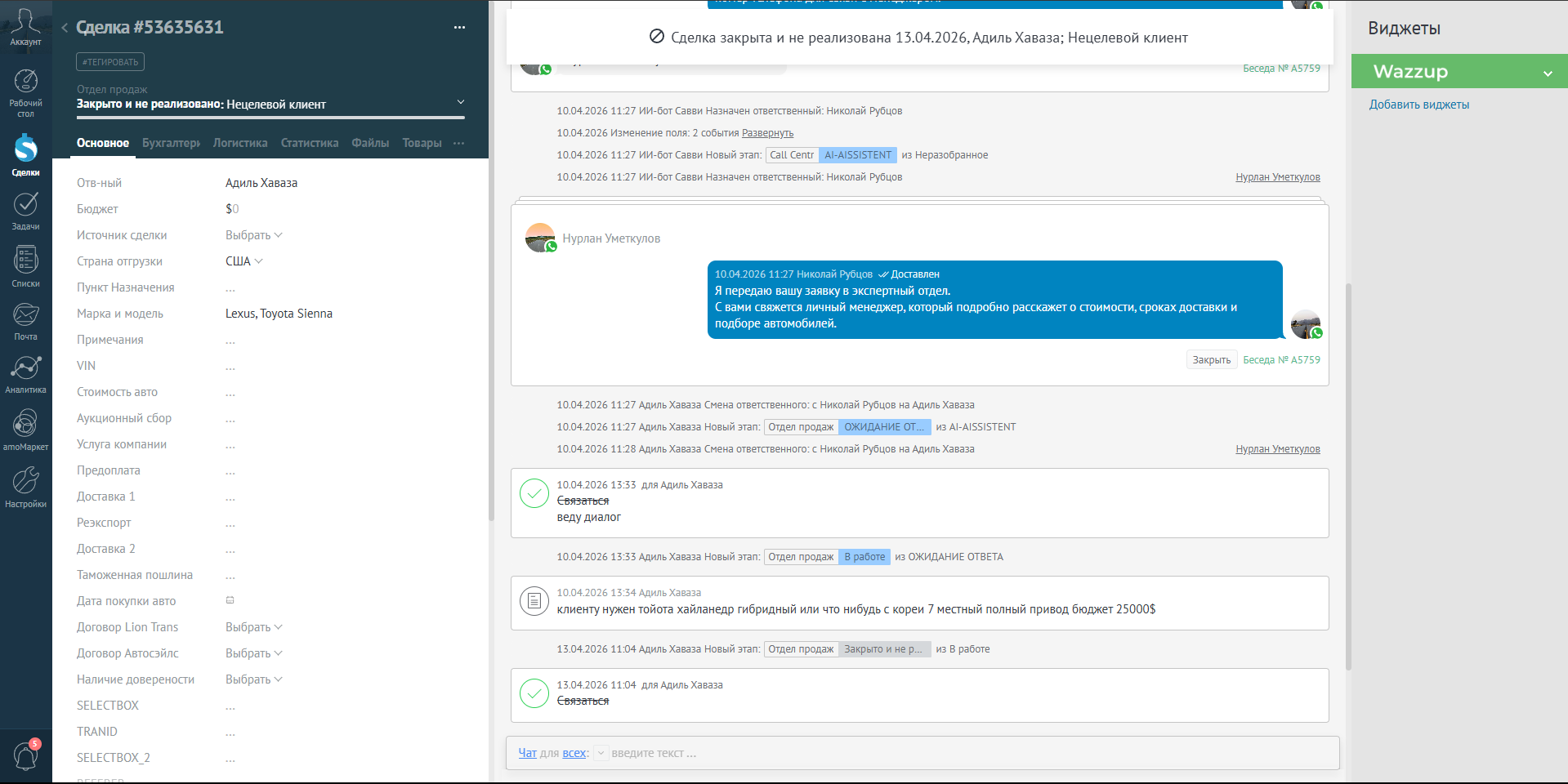The image size is (1568, 784).
Task: Switch to the Бухгалтерия tab
Action: (171, 143)
